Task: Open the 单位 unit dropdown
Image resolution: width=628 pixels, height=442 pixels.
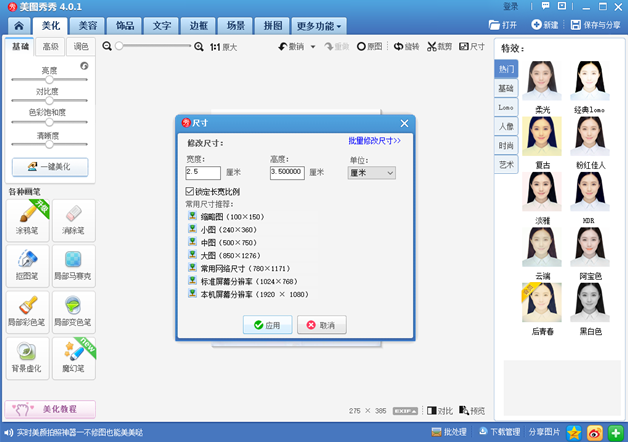Action: coord(372,173)
